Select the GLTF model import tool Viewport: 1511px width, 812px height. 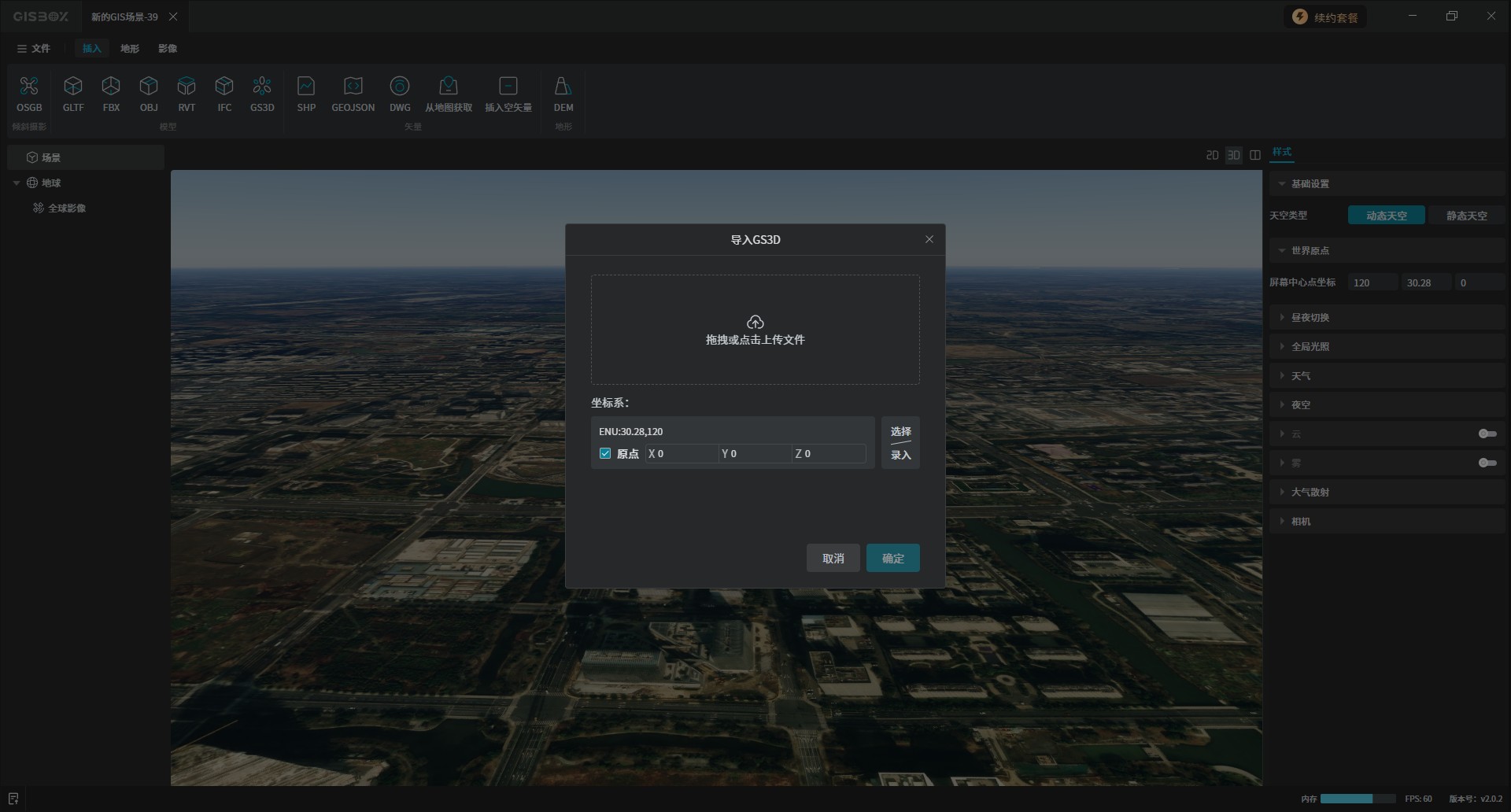73,87
